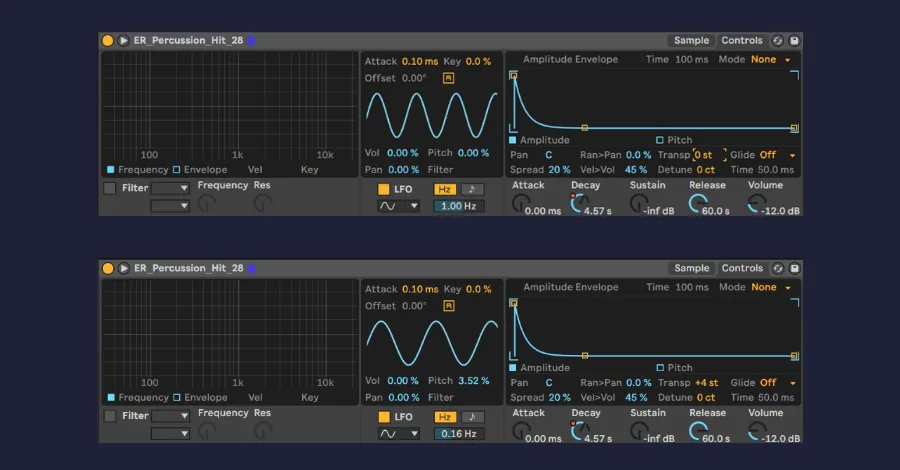Play sample preview in the top Simpler
This screenshot has height=470, width=900.
[123, 40]
